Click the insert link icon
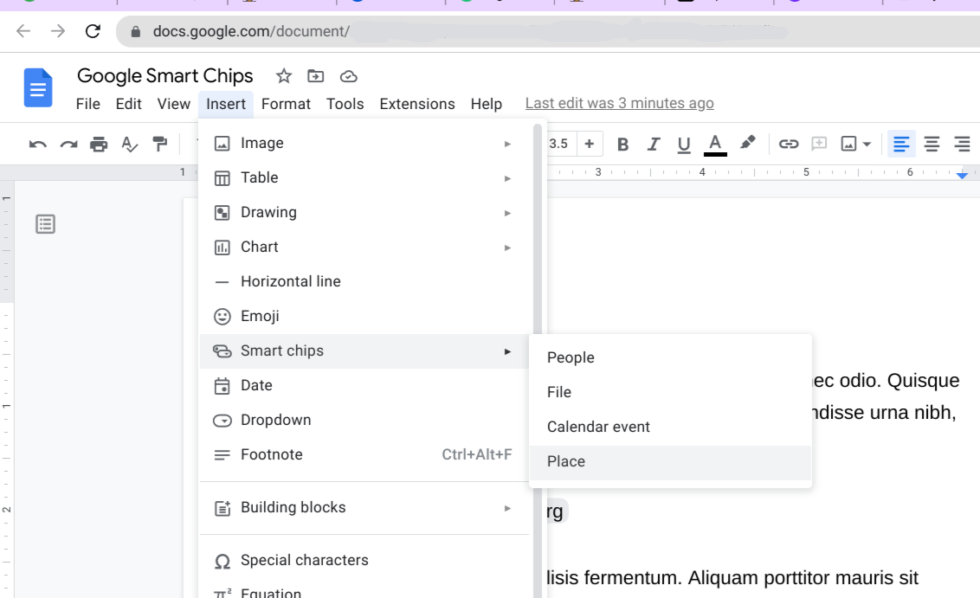 tap(788, 144)
